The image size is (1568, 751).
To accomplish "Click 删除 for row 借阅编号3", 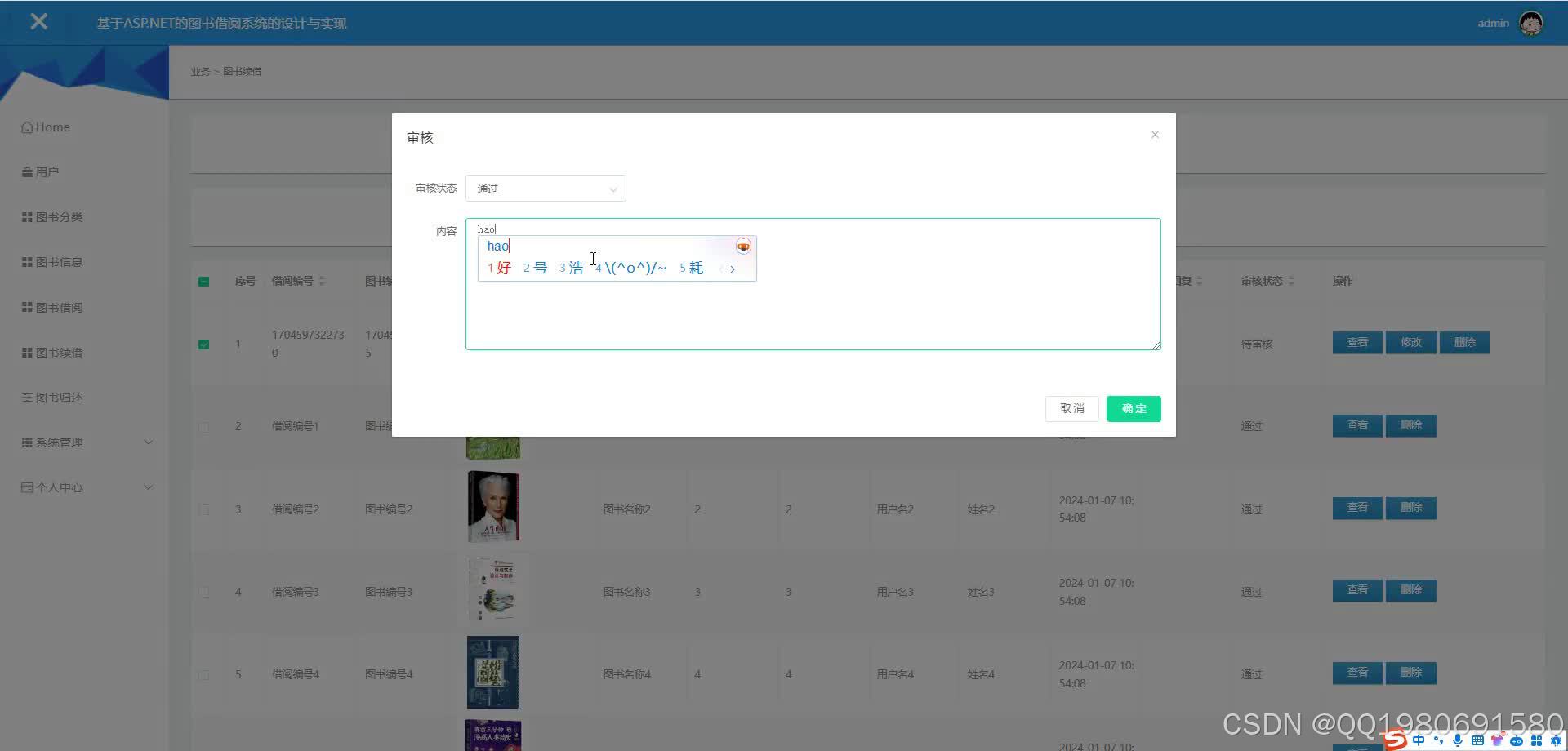I will point(1411,590).
